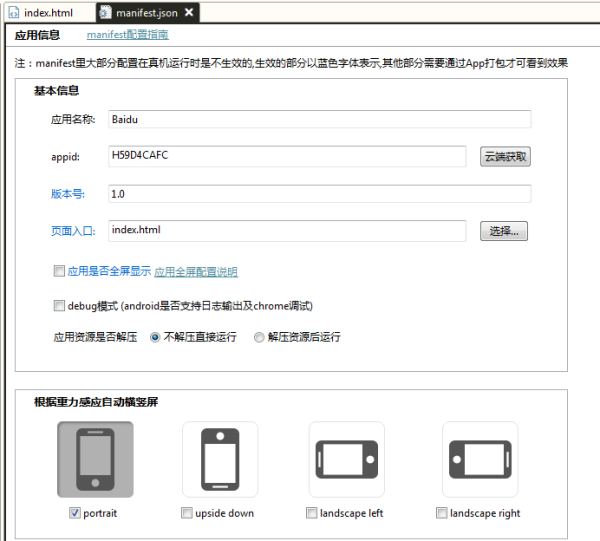Switch to the index.html editor tab
The width and height of the screenshot is (600, 541).
pyautogui.click(x=49, y=13)
